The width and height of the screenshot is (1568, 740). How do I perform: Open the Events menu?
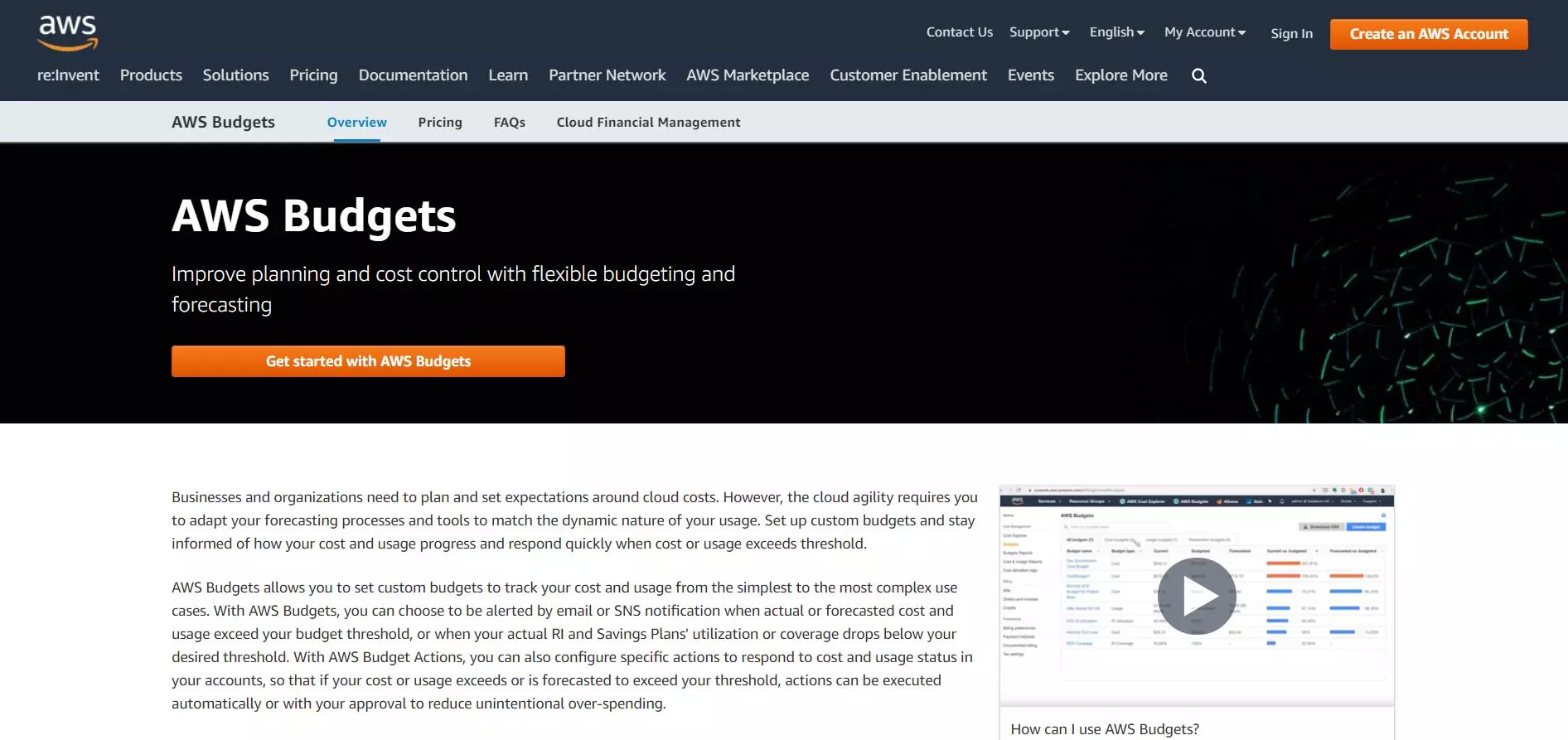tap(1030, 75)
